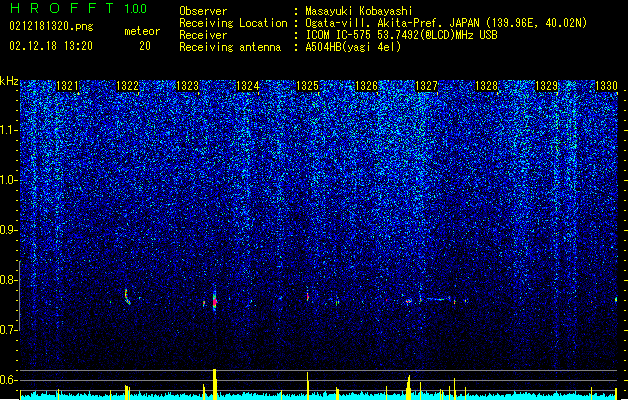Click the 1329 time marker
The width and height of the screenshot is (629, 400).
pyautogui.click(x=546, y=86)
